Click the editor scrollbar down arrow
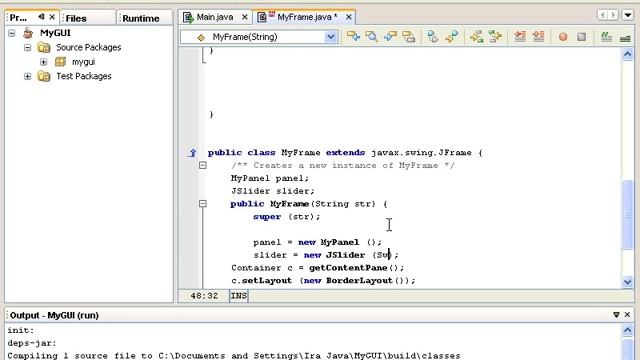This screenshot has width=640, height=360. coord(628,282)
